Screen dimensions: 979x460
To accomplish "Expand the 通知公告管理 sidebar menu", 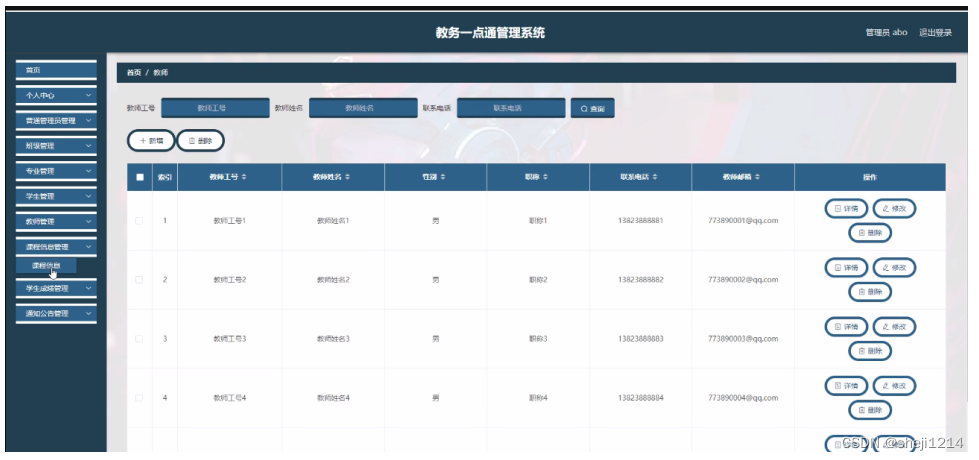I will click(x=56, y=313).
